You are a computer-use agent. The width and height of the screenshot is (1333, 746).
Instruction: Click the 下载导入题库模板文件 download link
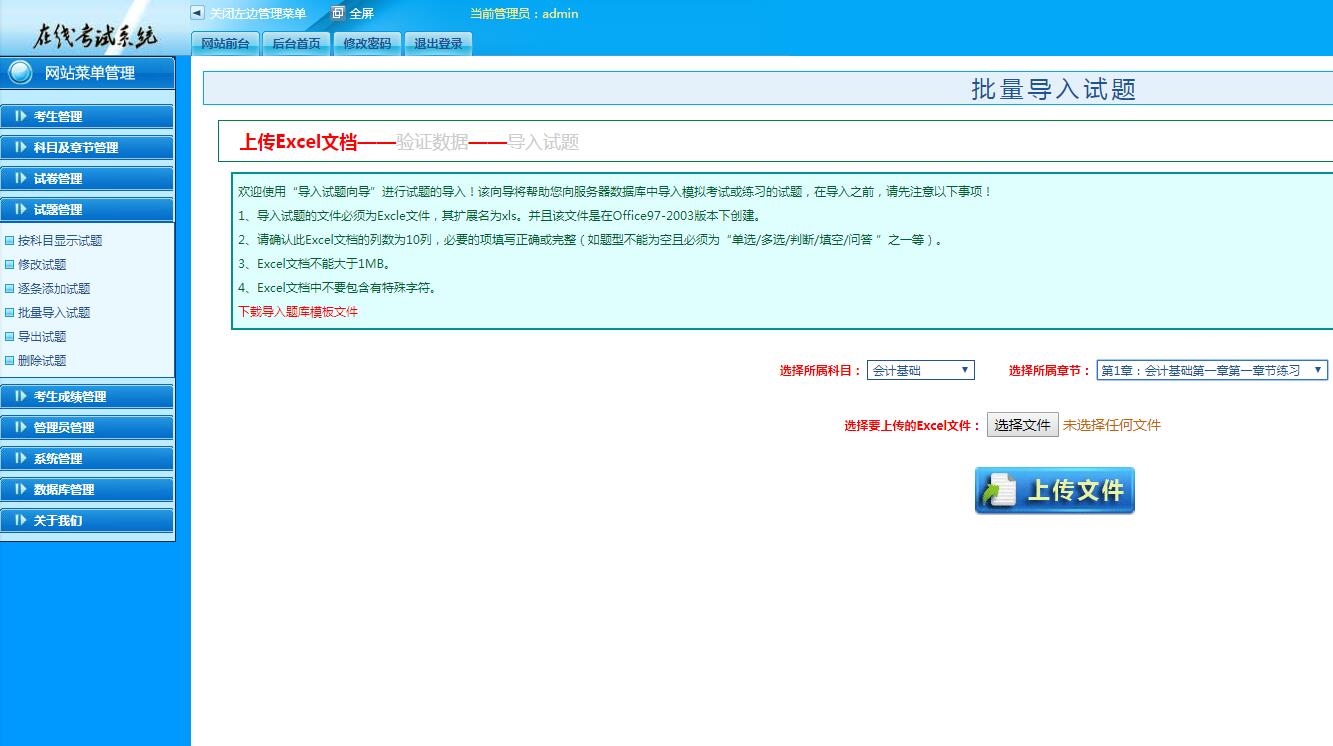(x=298, y=312)
